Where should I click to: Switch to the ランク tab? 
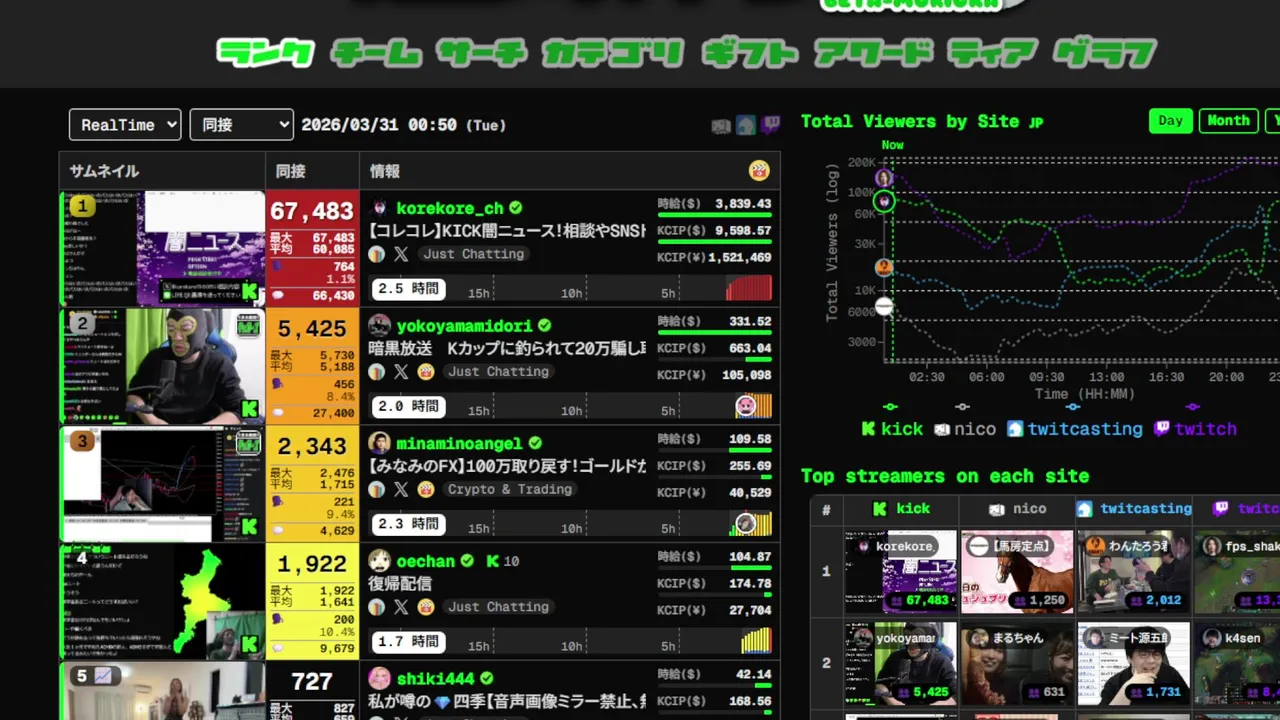point(266,52)
